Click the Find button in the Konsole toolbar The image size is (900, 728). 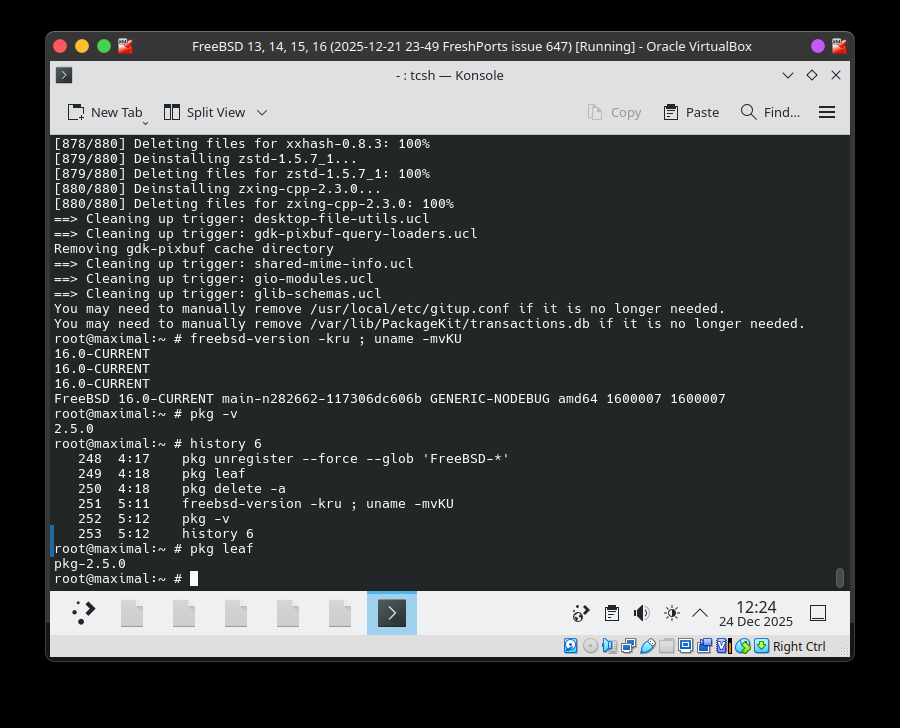pos(770,112)
